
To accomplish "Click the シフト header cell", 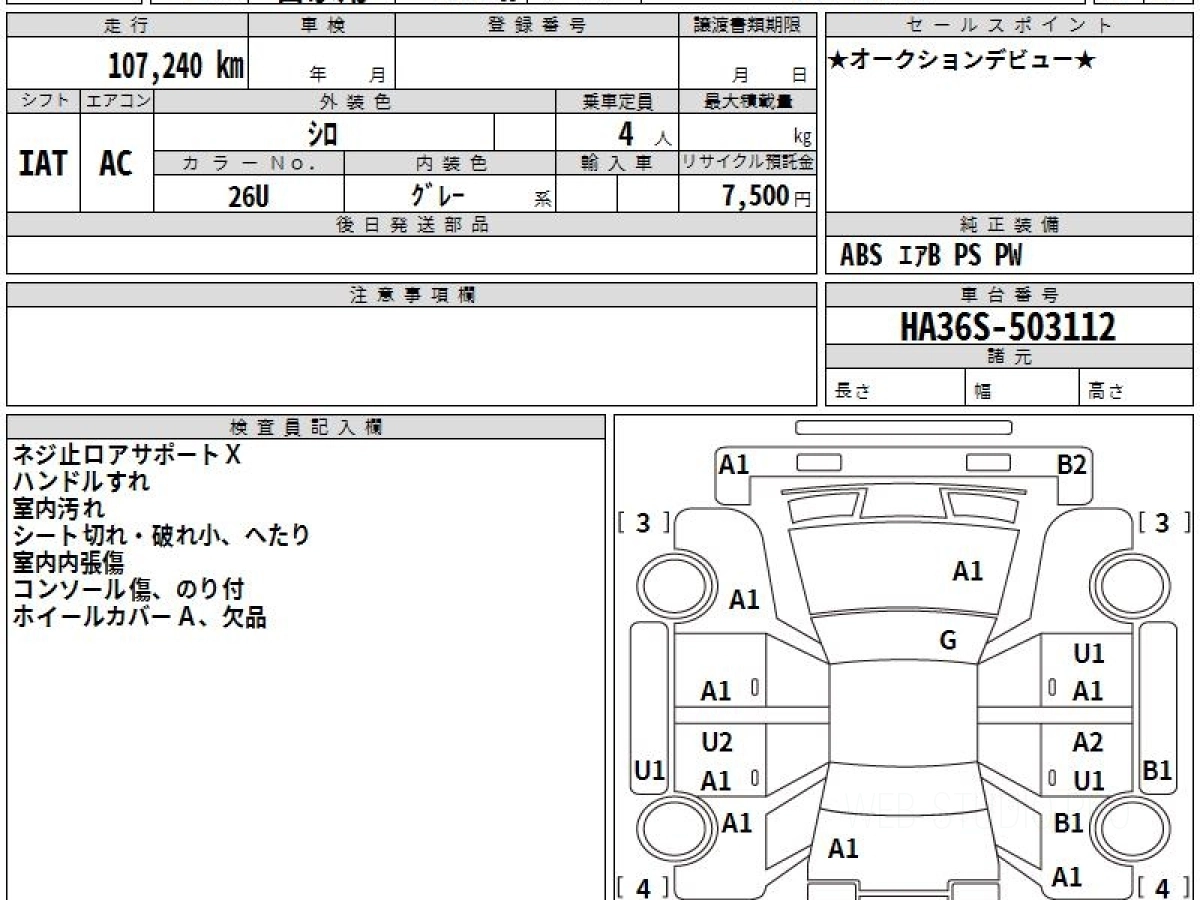I will coord(43,101).
